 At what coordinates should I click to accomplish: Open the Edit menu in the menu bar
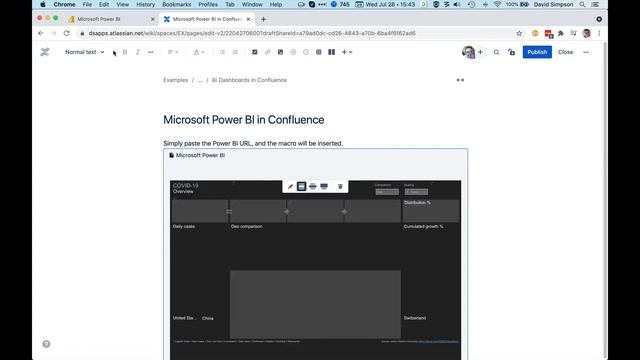tap(104, 4)
